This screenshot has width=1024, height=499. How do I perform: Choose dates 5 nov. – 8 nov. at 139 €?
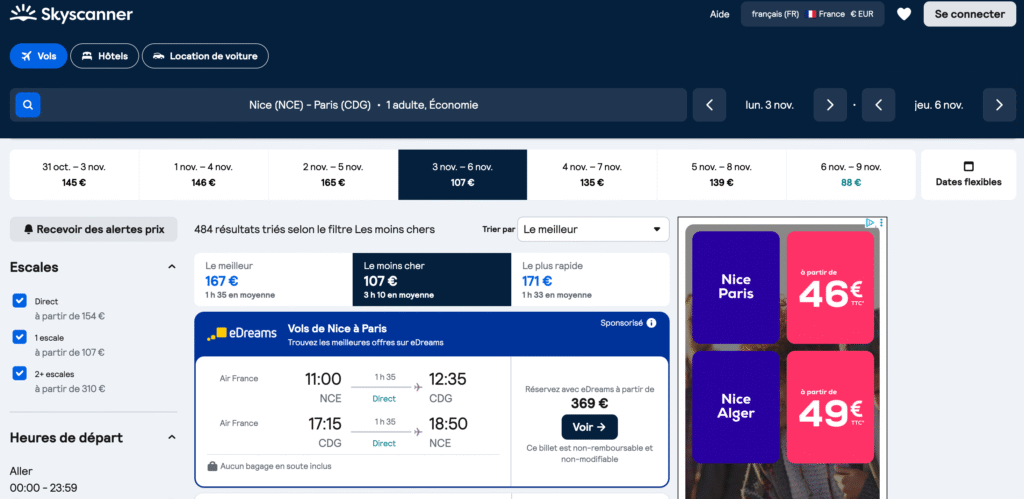coord(722,174)
